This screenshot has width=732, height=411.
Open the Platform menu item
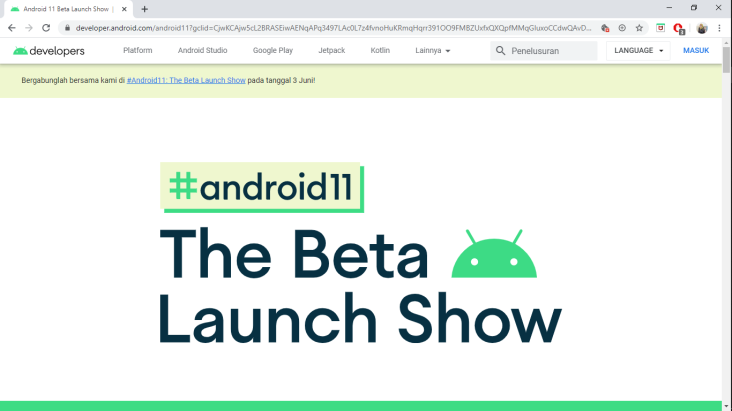coord(138,50)
